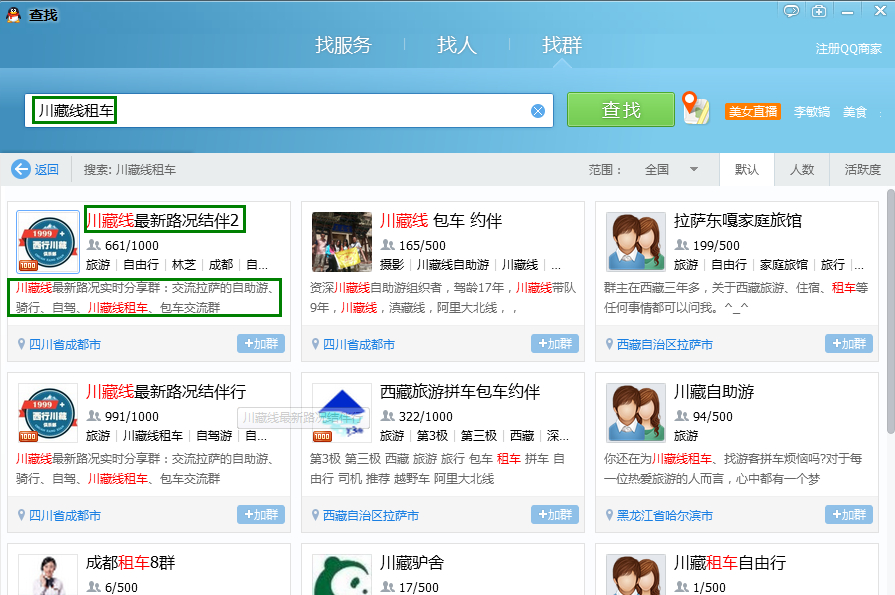The image size is (895, 595).
Task: Click the 返回 back arrow icon
Action: coord(21,169)
